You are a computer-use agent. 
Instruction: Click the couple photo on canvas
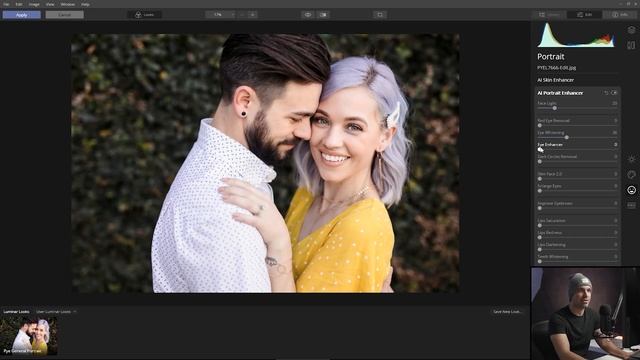click(265, 163)
